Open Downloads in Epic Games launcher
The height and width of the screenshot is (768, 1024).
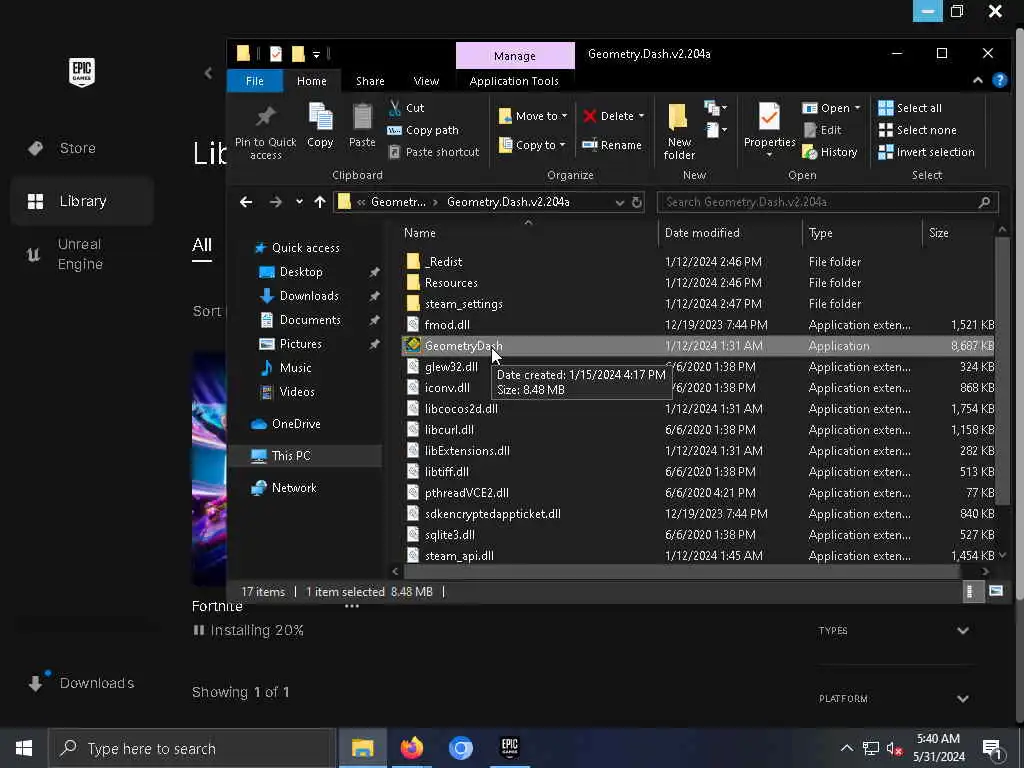pyautogui.click(x=82, y=683)
